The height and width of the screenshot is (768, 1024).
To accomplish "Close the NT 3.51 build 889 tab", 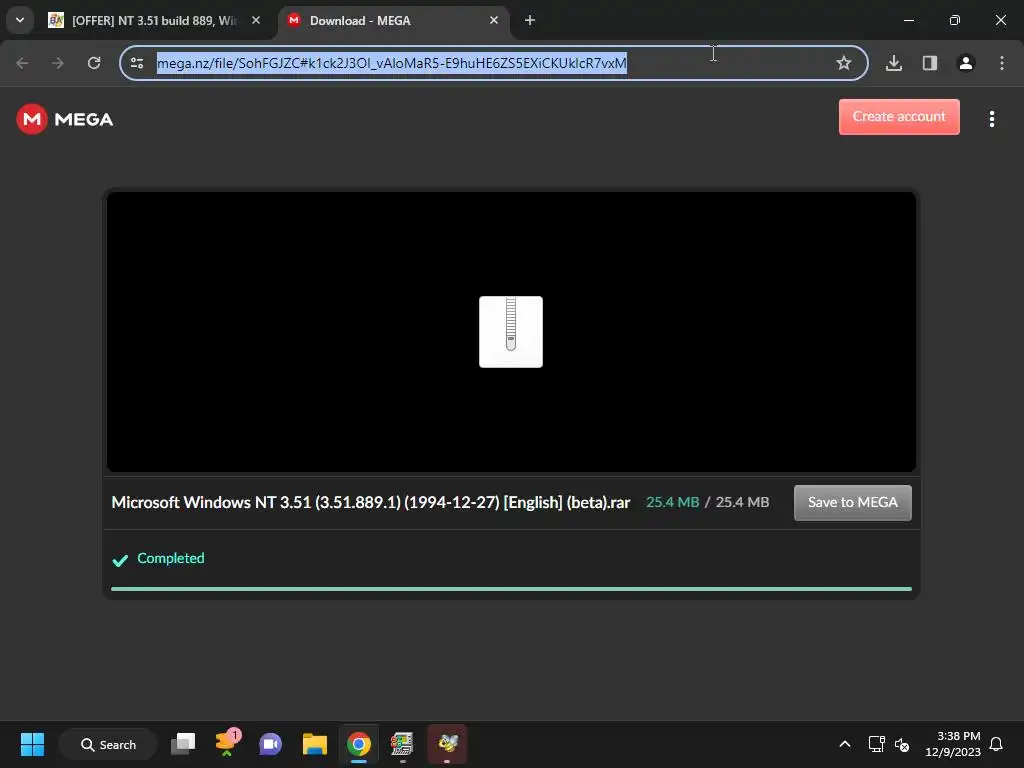I will click(256, 20).
